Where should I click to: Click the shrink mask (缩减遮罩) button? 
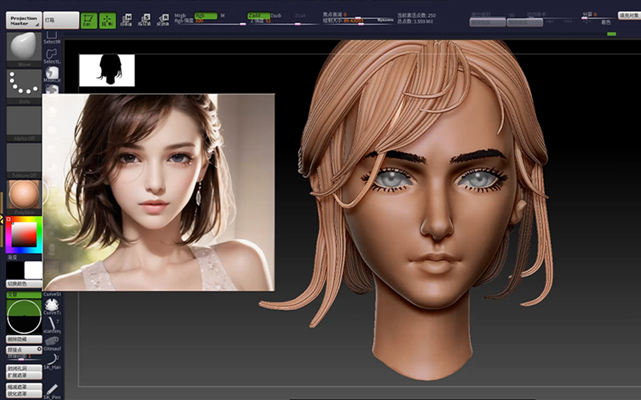(x=24, y=387)
